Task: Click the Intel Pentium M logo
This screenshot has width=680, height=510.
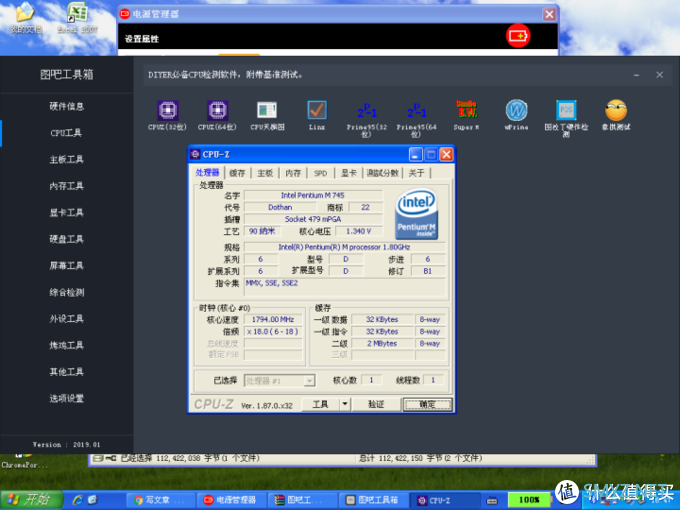Action: 416,213
